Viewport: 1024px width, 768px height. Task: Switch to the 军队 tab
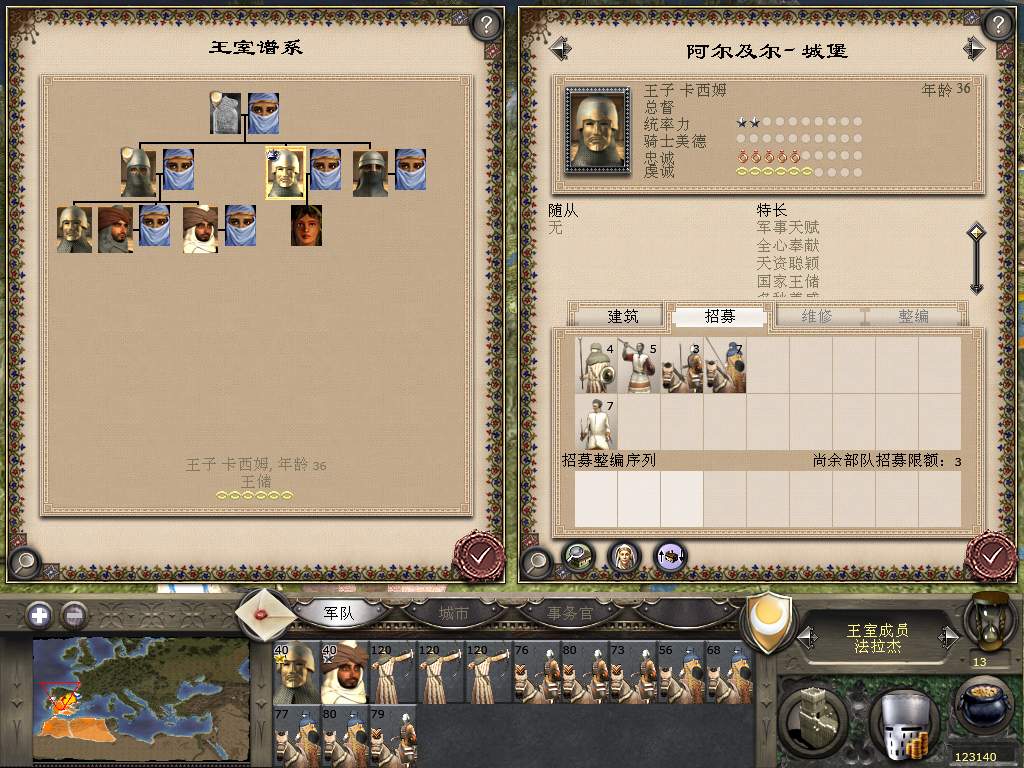click(x=339, y=613)
